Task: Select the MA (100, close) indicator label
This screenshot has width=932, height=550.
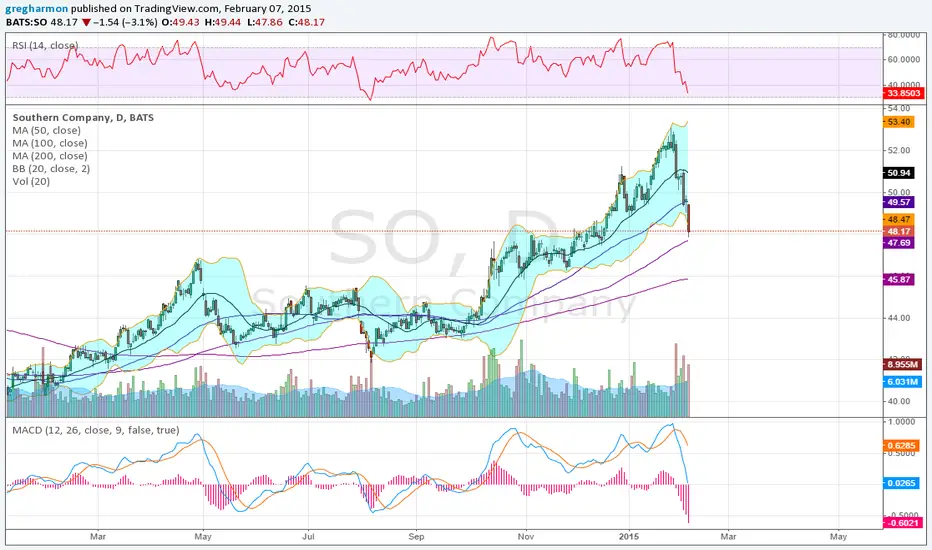Action: 50,143
